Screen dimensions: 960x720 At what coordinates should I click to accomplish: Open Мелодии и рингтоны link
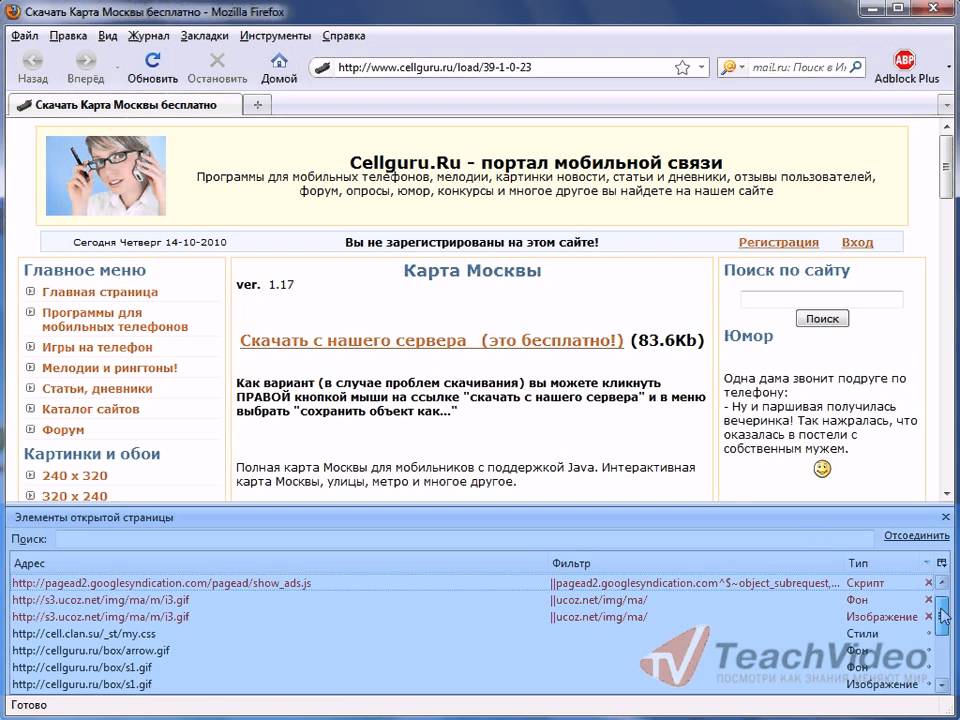coord(110,368)
